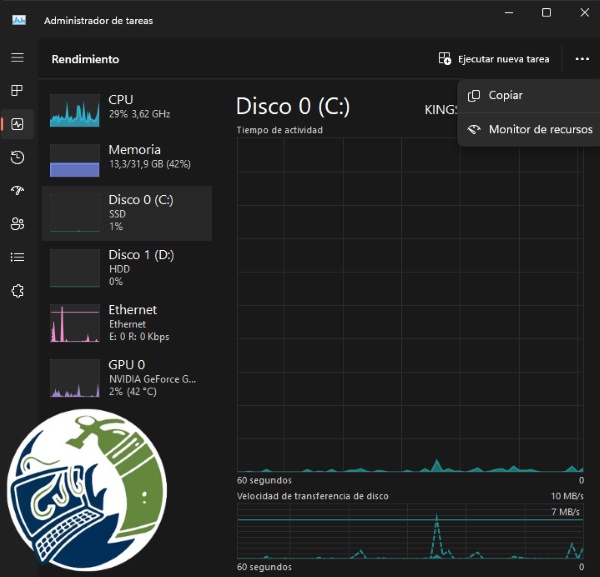
Task: Select the CPU performance item
Action: point(127,109)
